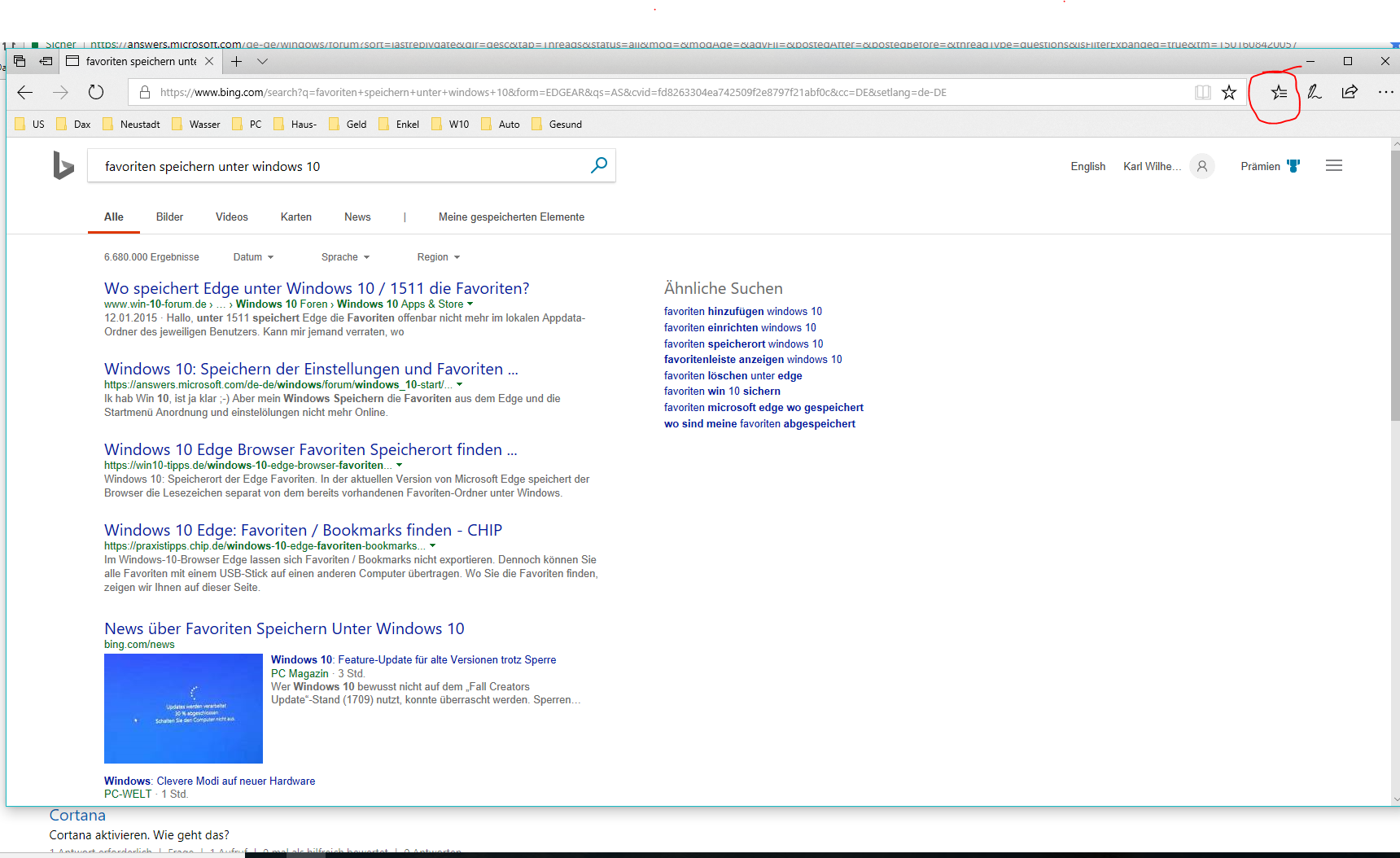Expand the Sprache filter dropdown

[x=345, y=257]
